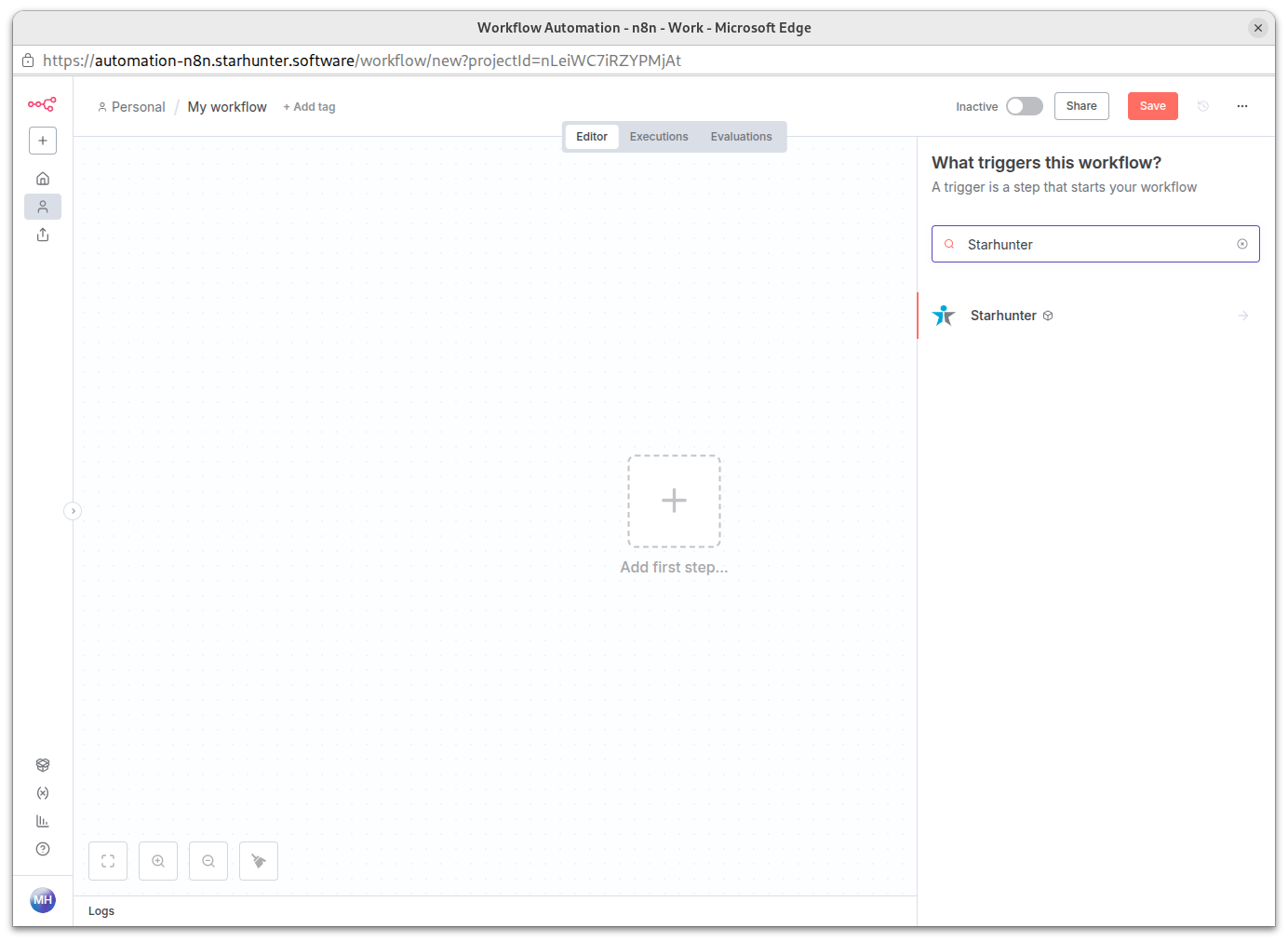Open the Personal project person icon in sidebar
Screen dimensions: 1288x942
(x=43, y=207)
